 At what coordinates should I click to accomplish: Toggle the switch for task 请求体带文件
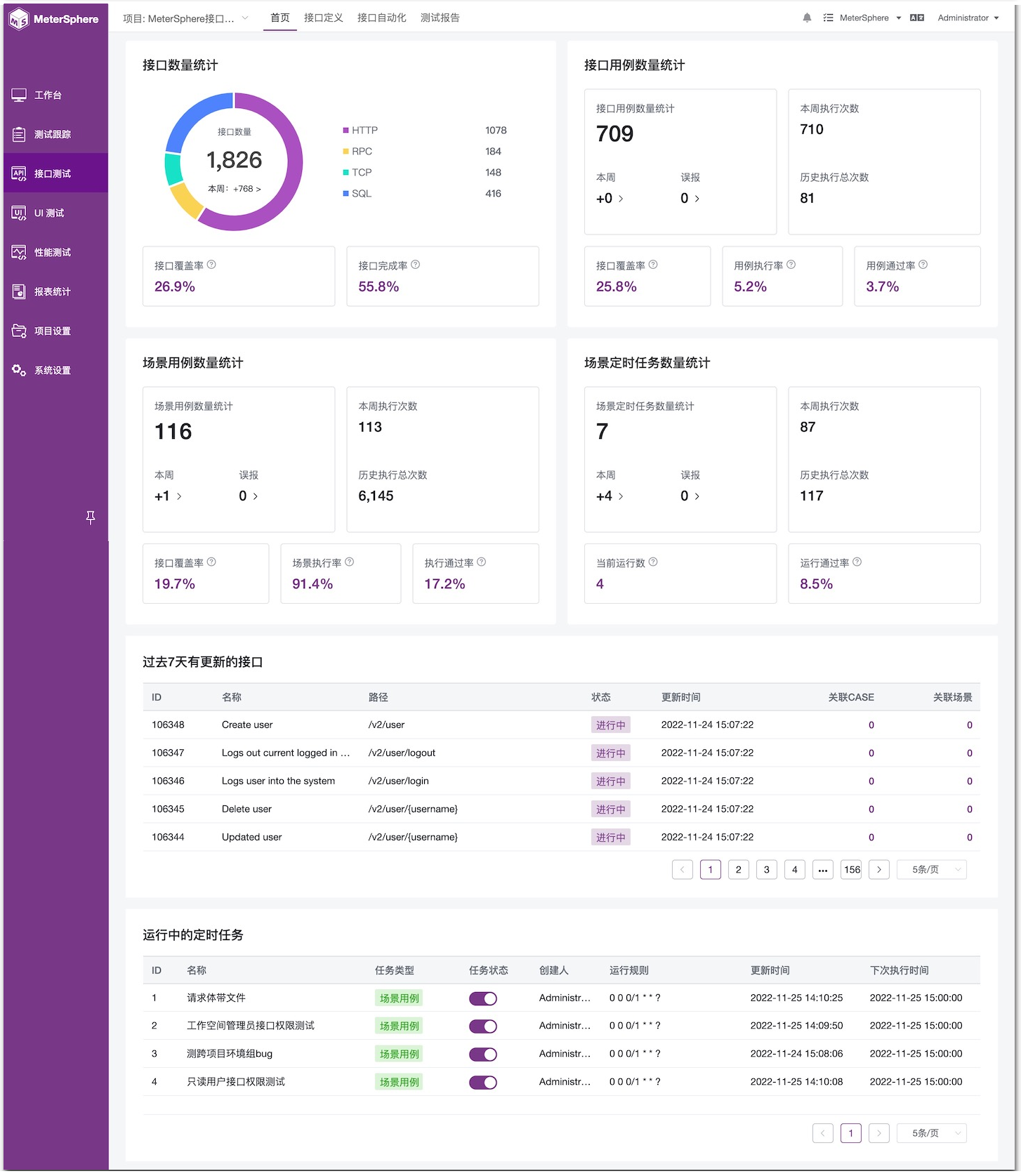[x=483, y=998]
